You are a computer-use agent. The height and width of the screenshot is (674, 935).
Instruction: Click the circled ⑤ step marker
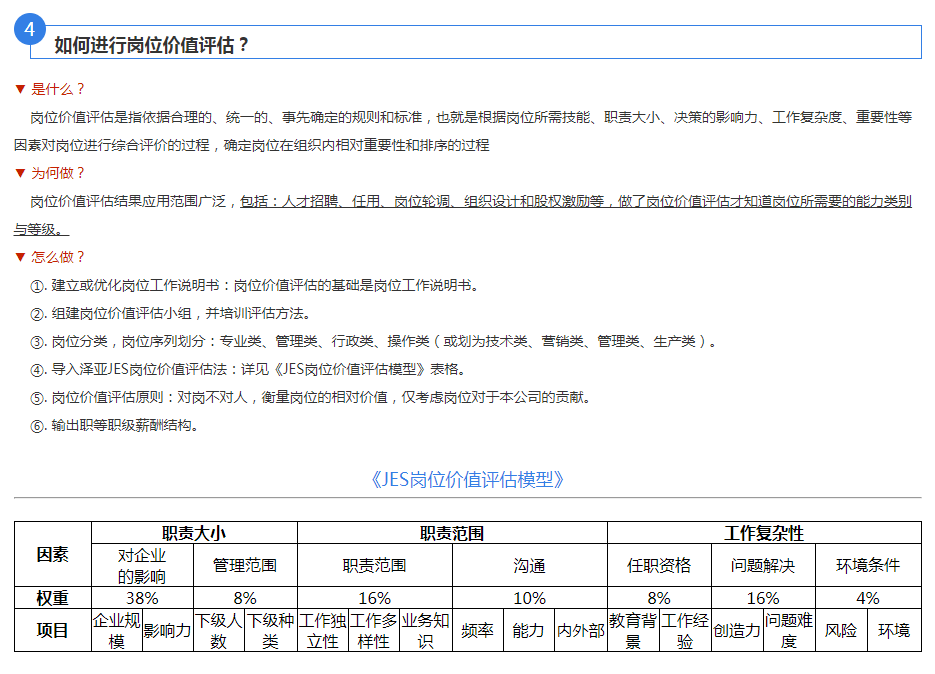click(38, 397)
